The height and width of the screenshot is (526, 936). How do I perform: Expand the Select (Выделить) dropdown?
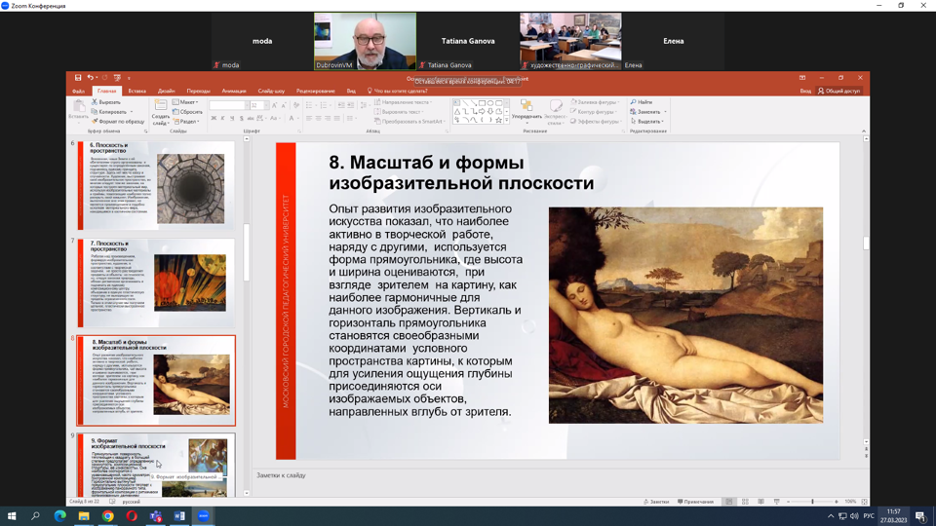click(x=650, y=122)
